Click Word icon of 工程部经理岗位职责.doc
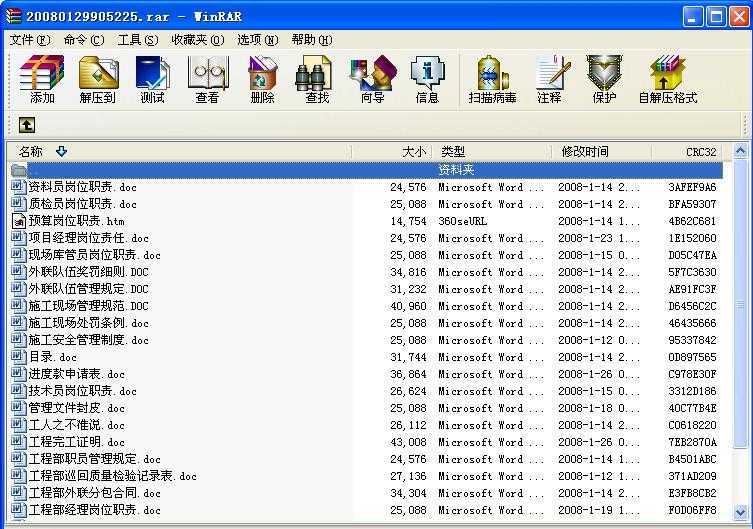The width and height of the screenshot is (753, 529). [18, 510]
